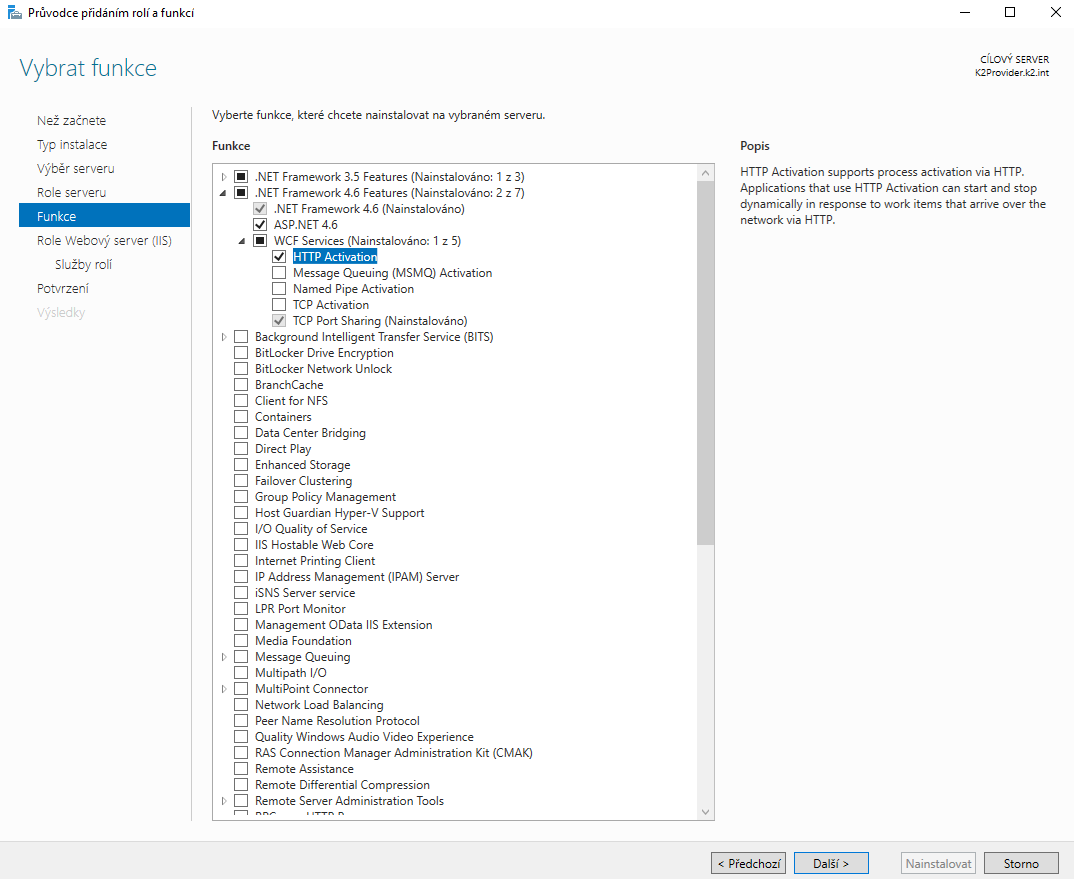Select the TCP Port Sharing item
The image size is (1074, 879).
click(x=380, y=321)
